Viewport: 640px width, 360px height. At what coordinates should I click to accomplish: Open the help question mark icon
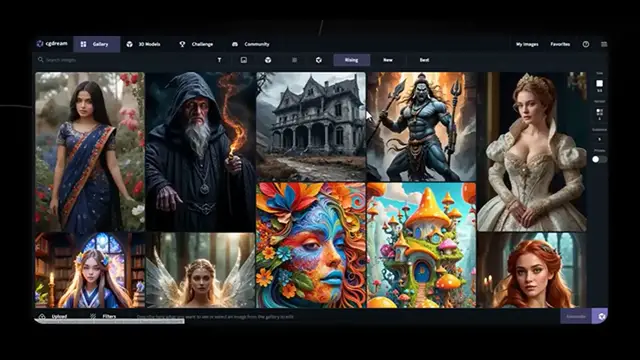click(586, 44)
